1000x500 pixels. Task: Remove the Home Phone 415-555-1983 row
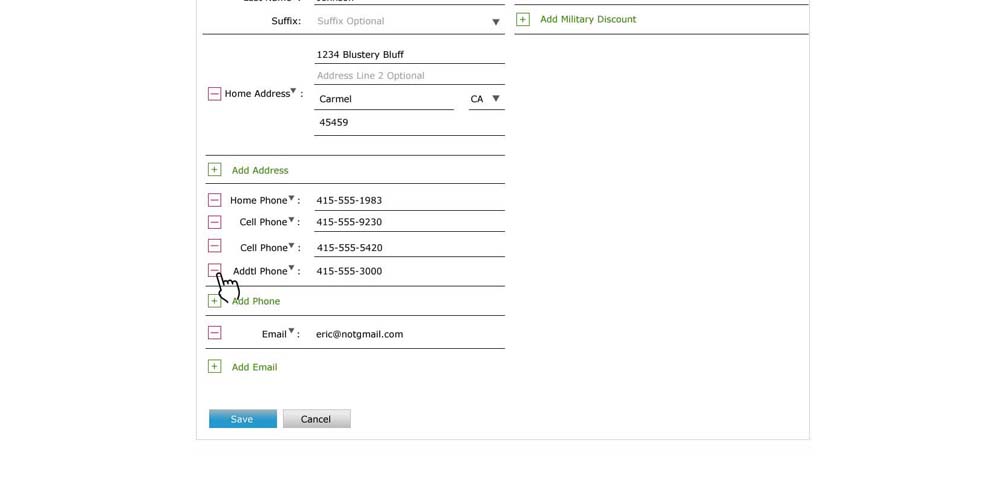(214, 200)
